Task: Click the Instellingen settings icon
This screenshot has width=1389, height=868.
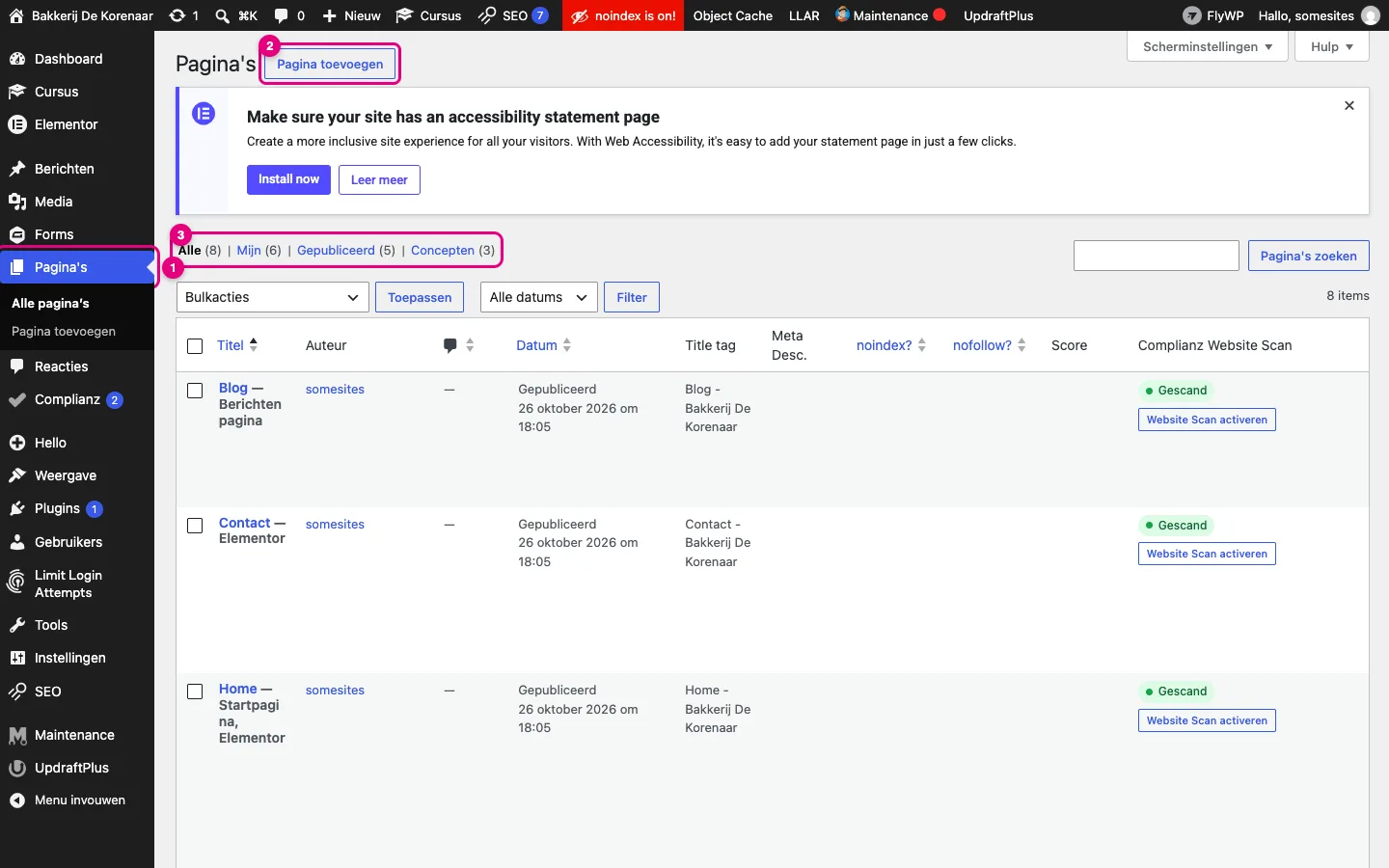Action: pos(16,658)
